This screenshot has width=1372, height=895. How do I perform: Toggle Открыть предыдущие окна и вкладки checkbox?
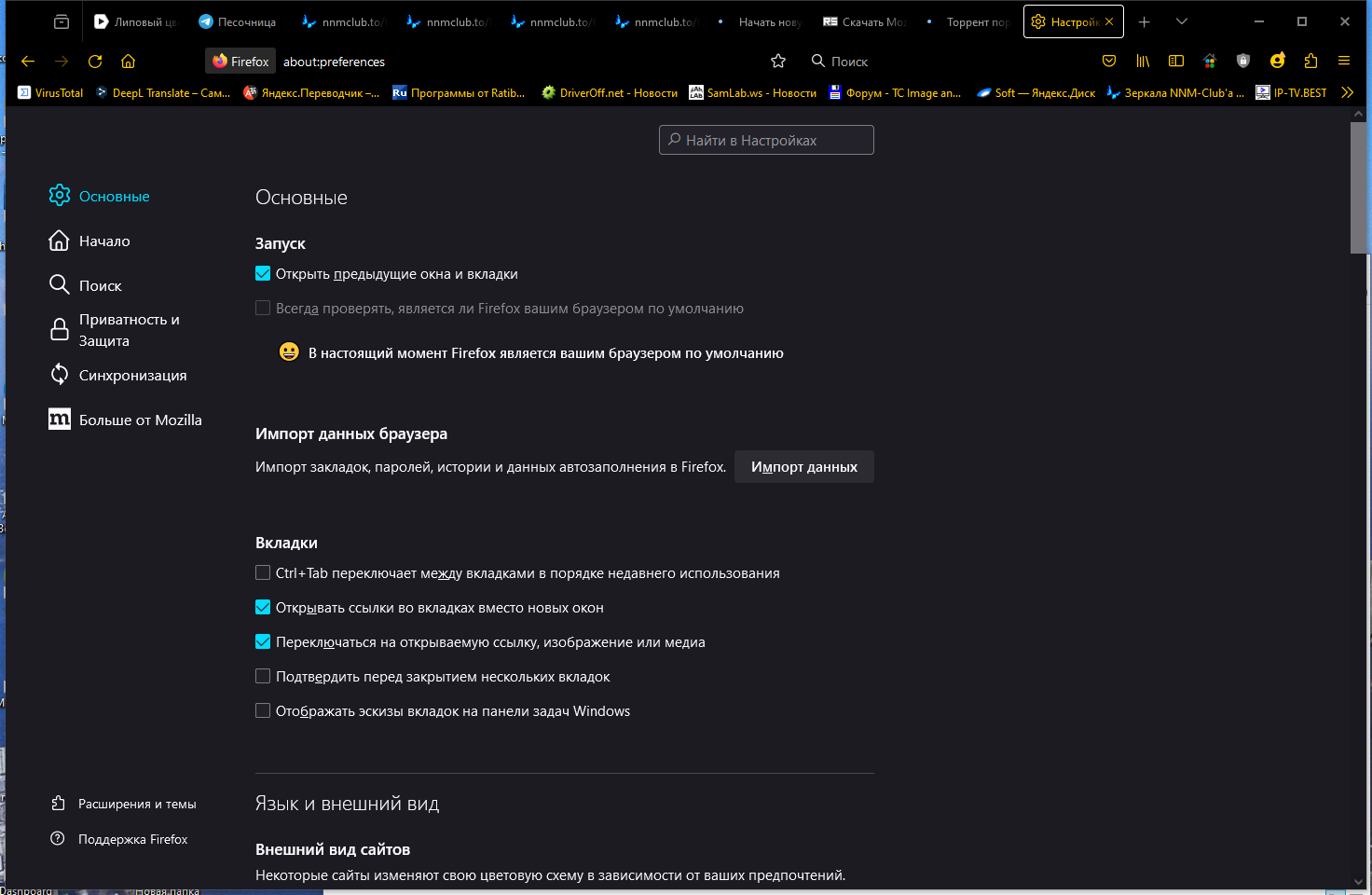263,274
